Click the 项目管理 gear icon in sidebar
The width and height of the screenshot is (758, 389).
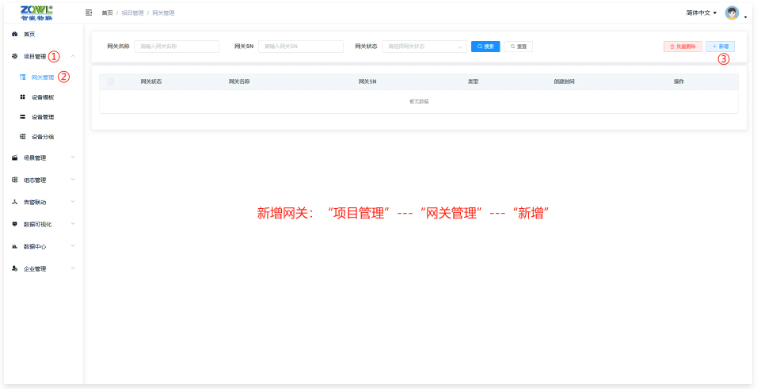[15, 57]
